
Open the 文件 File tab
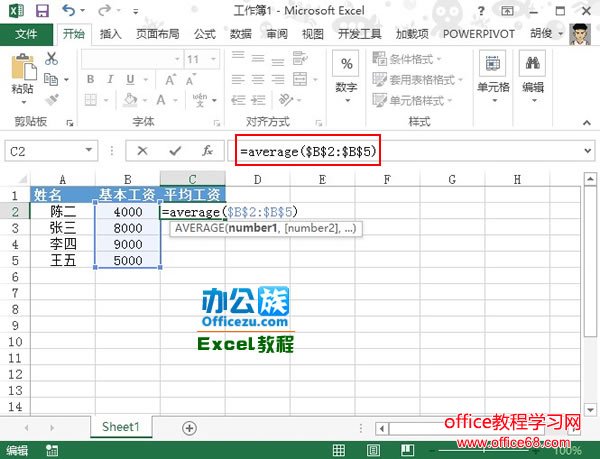(x=26, y=34)
